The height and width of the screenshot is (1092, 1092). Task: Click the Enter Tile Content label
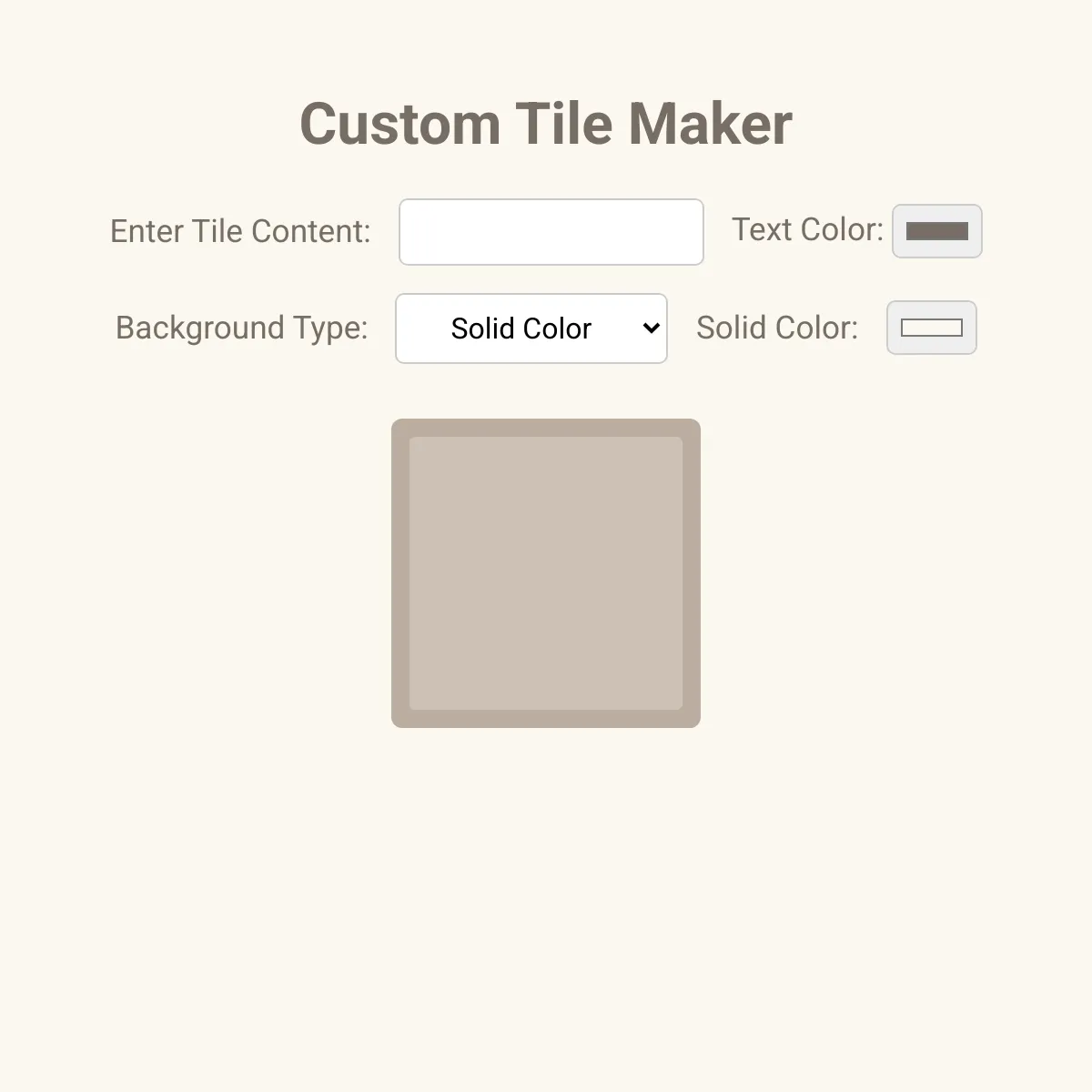(240, 231)
